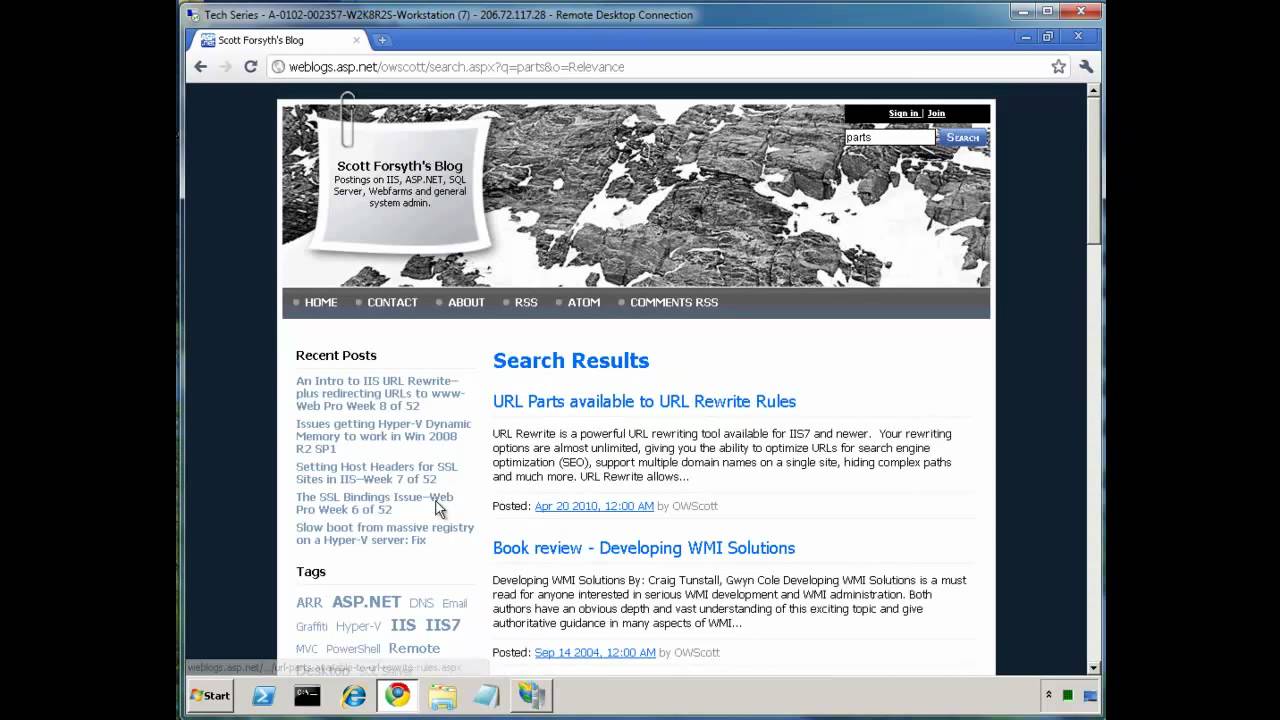Click the browser forward arrow

[x=226, y=66]
